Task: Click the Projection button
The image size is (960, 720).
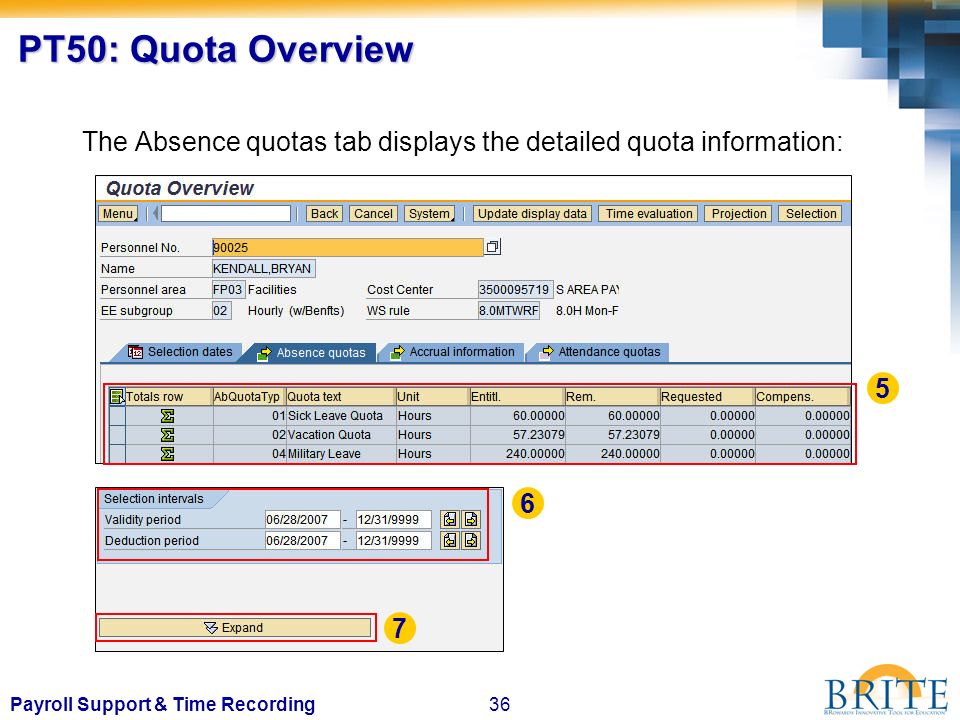Action: pyautogui.click(x=738, y=214)
